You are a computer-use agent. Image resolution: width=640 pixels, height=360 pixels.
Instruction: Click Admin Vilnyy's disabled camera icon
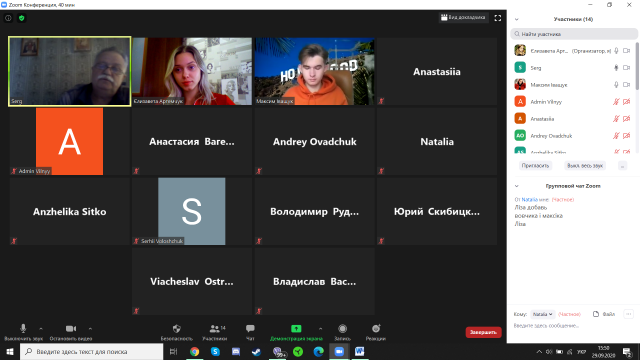(x=627, y=102)
